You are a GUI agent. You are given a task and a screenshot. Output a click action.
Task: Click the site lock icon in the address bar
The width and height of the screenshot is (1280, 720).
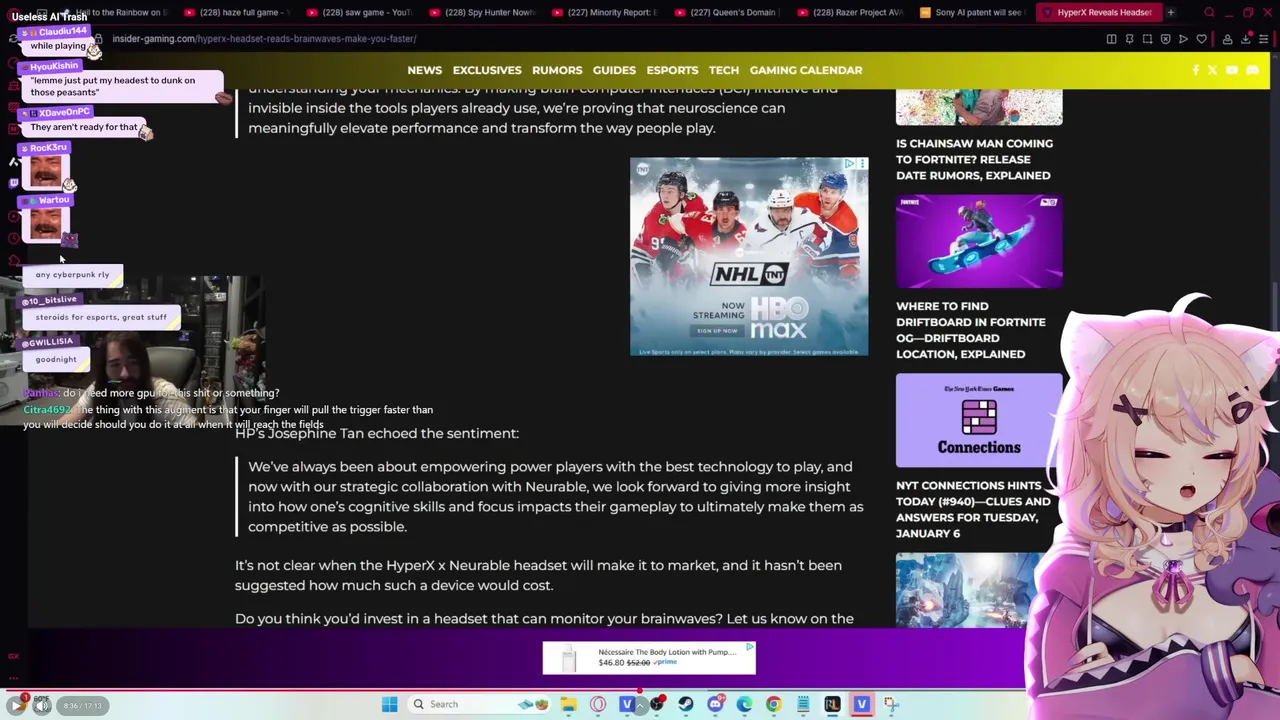(x=98, y=39)
